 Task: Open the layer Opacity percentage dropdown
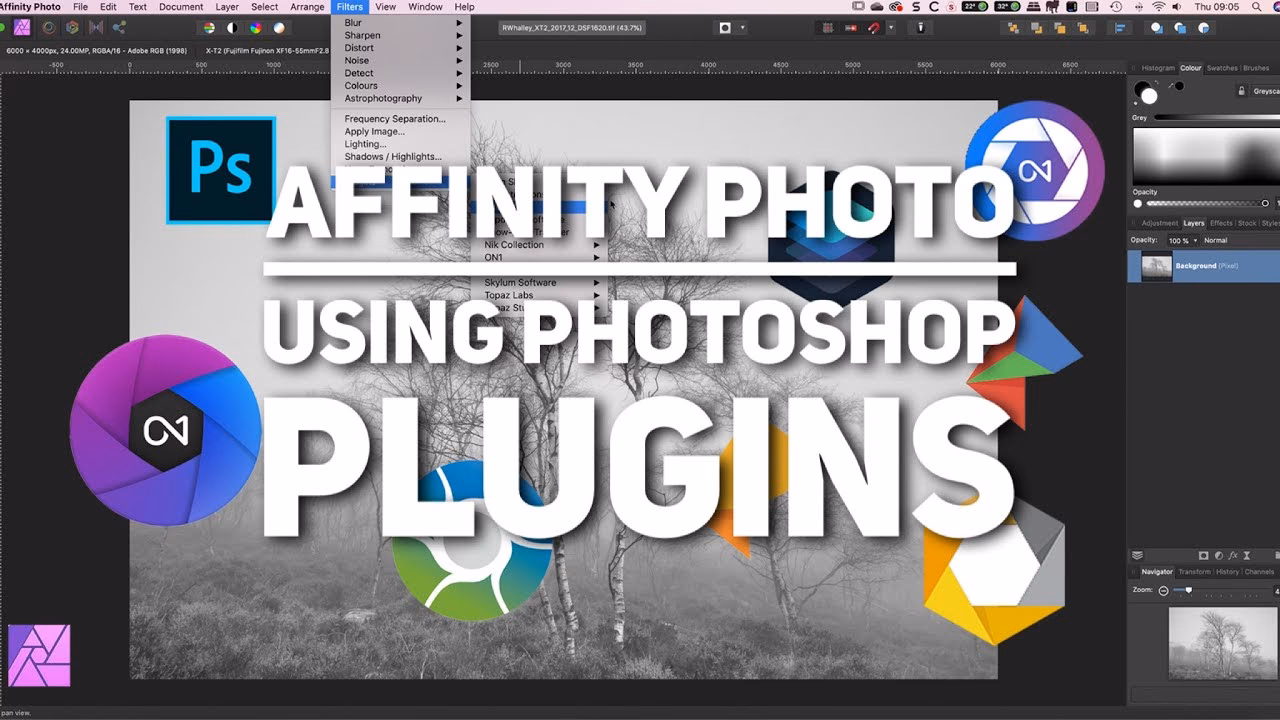click(x=1184, y=240)
